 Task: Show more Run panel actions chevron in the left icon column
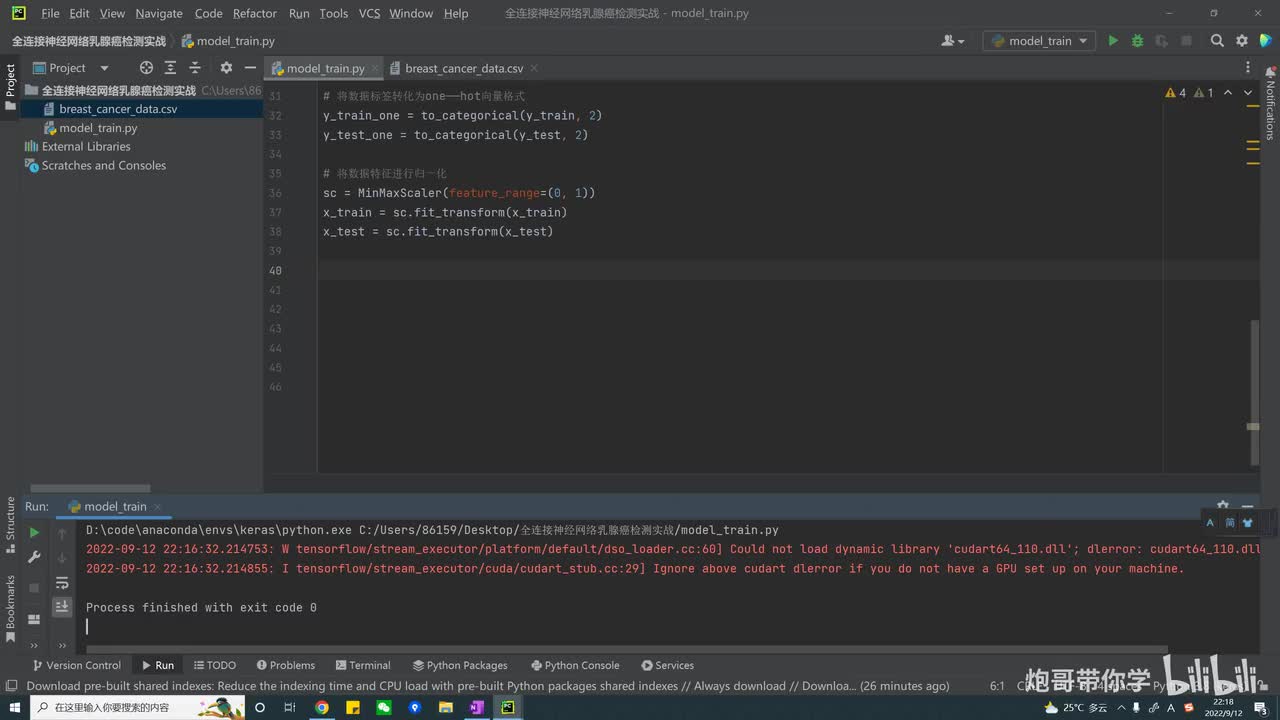(34, 645)
